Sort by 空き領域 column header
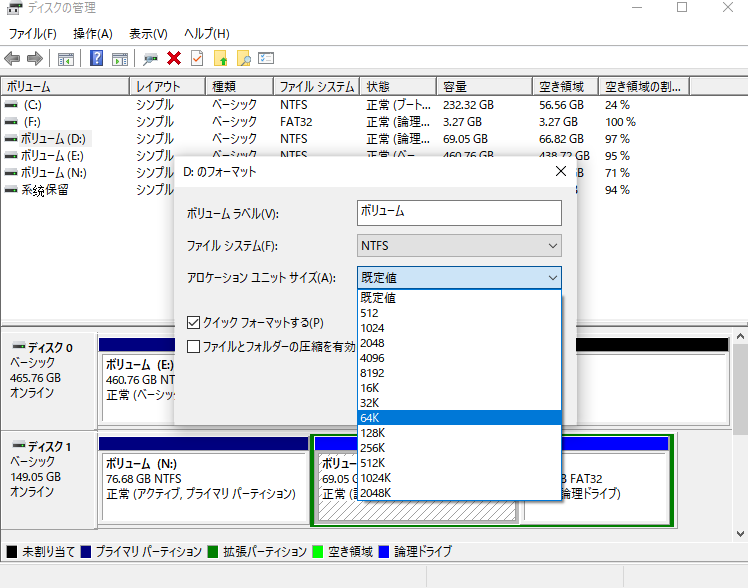The image size is (748, 588). pos(565,87)
